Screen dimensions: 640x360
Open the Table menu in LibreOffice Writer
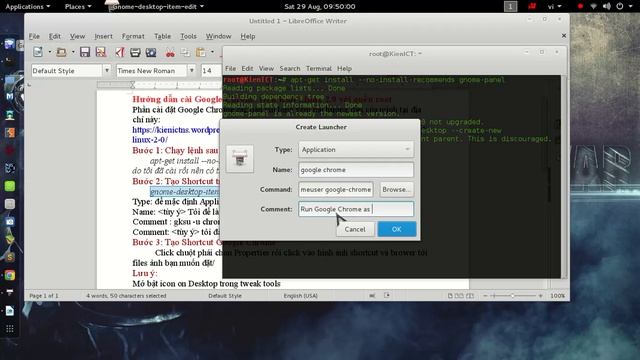[162, 36]
